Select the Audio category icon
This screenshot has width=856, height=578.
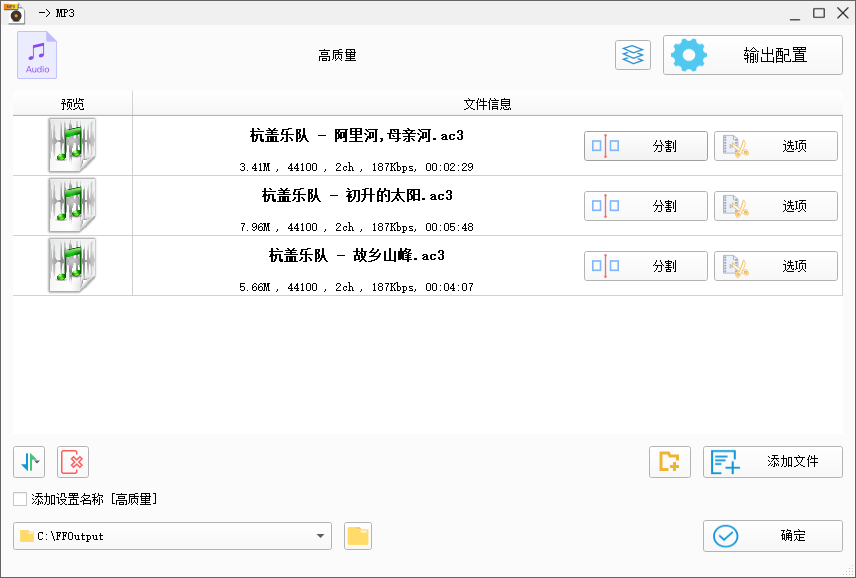tap(36, 55)
